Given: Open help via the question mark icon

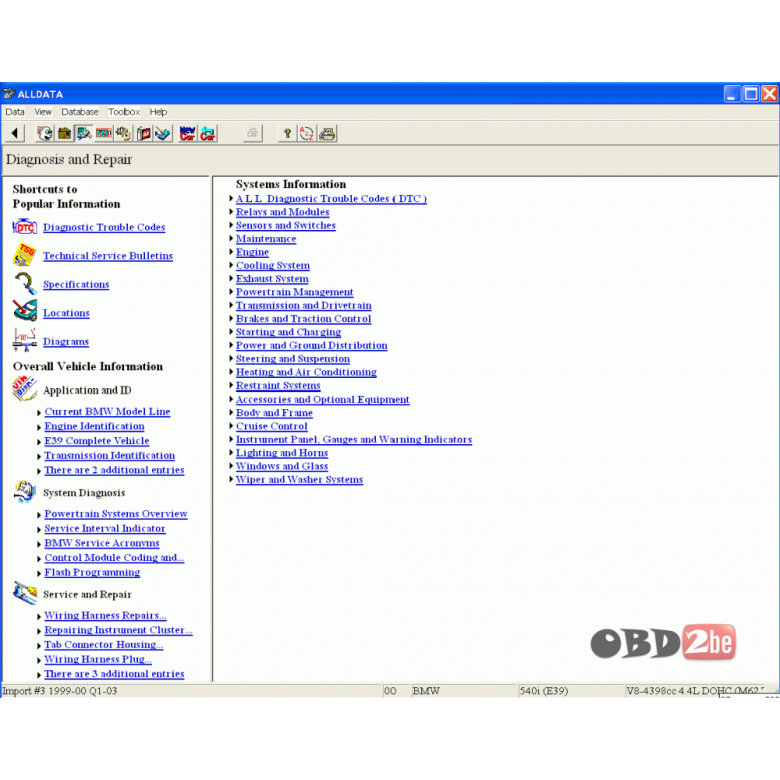Looking at the screenshot, I should point(287,133).
